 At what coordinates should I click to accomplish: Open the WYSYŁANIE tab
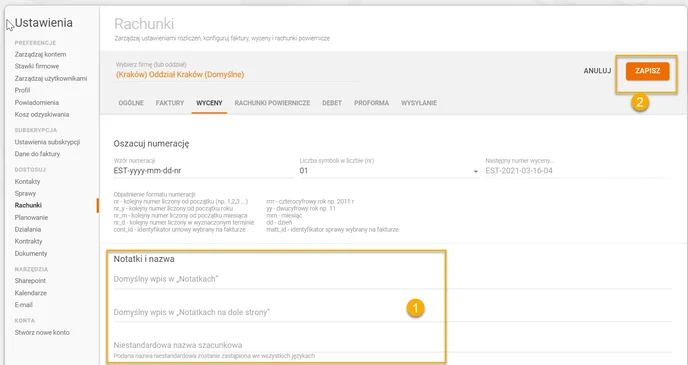pos(419,103)
